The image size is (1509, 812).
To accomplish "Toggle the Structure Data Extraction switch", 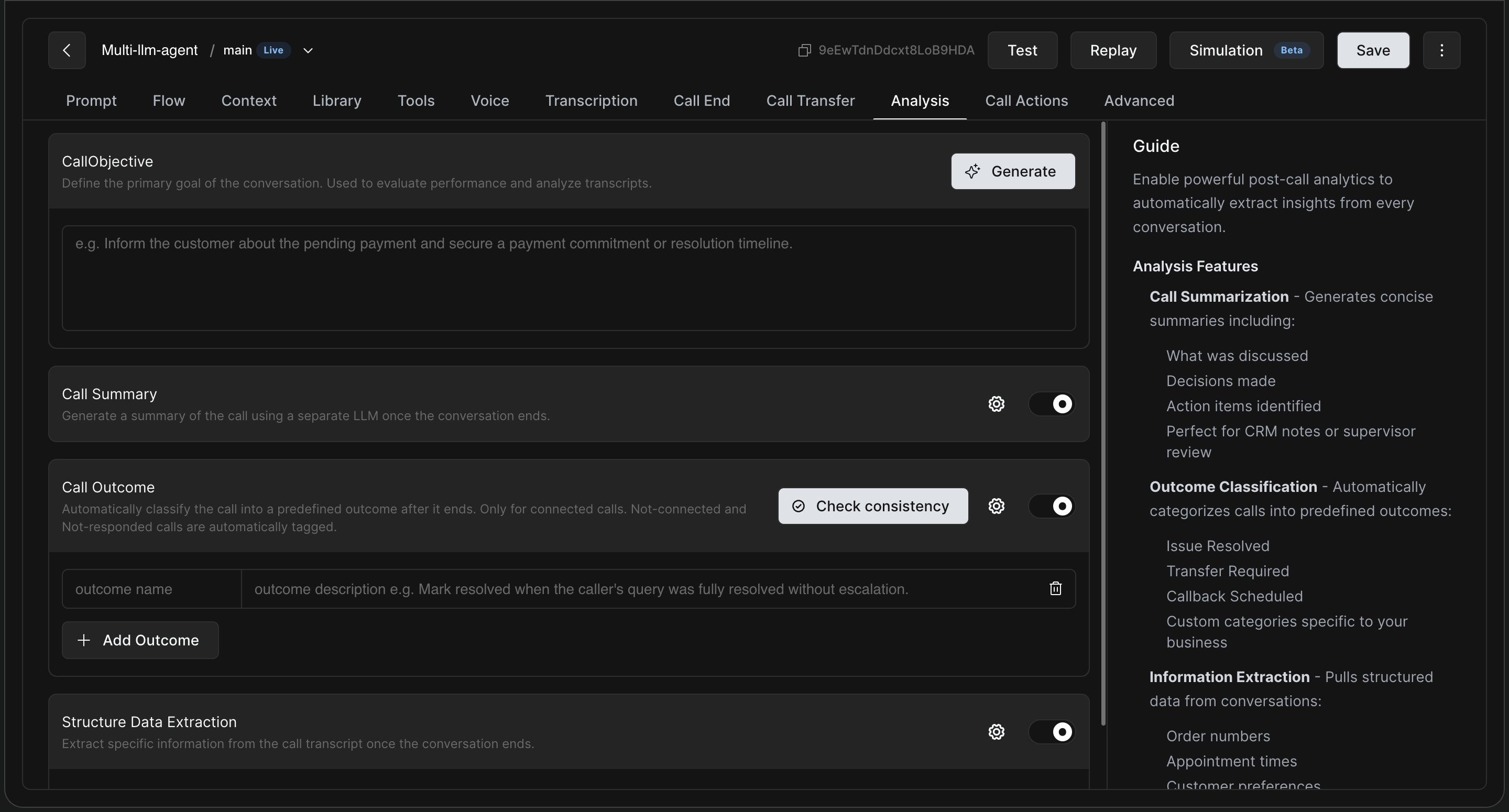I will click(x=1052, y=732).
